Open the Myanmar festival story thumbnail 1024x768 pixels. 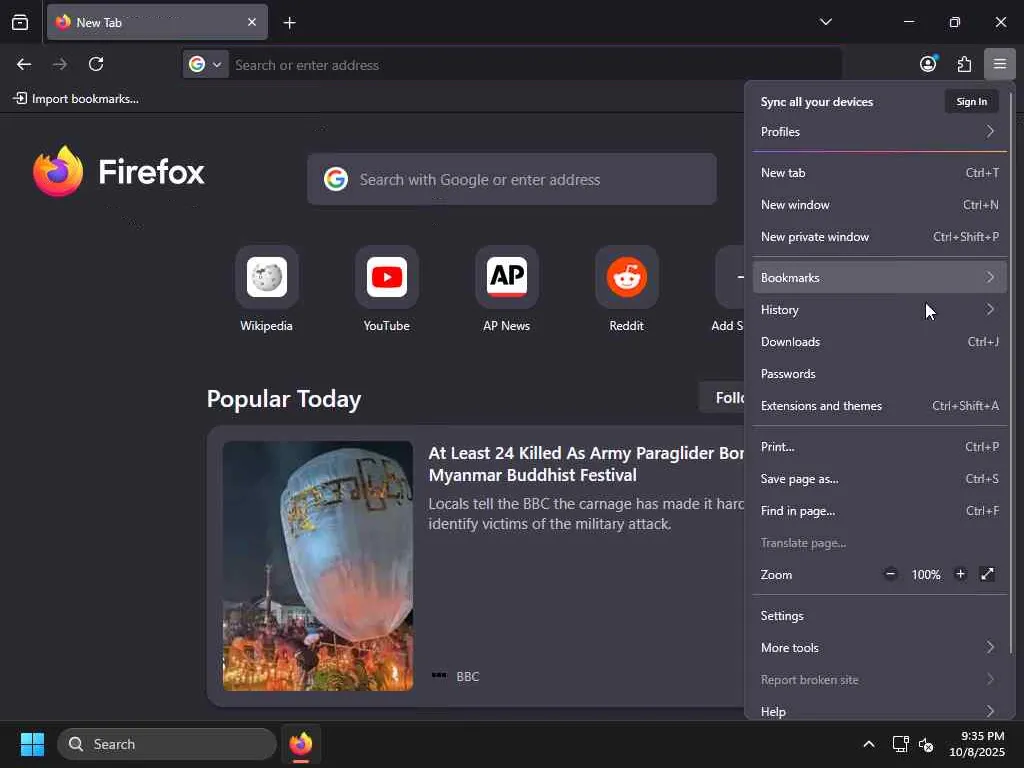click(x=317, y=566)
